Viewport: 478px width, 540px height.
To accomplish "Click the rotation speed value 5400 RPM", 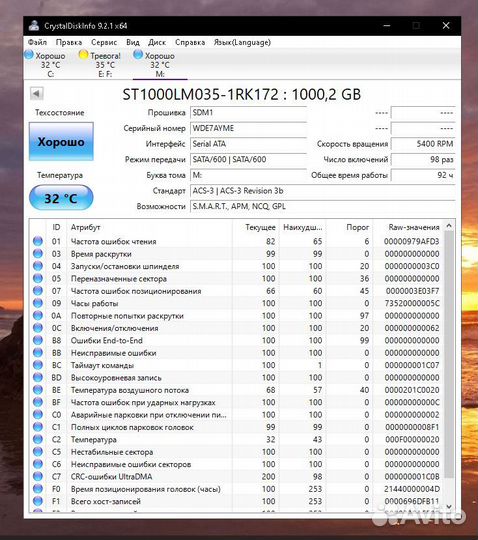I will pos(423,144).
